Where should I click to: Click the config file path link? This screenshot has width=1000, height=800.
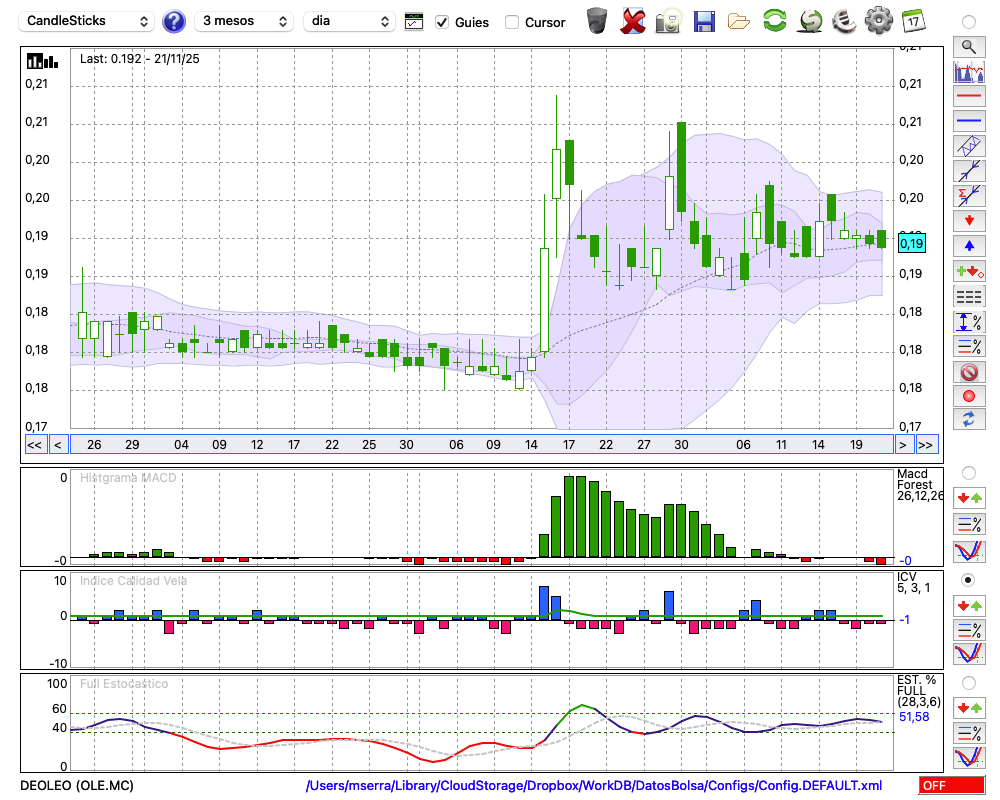coord(594,786)
